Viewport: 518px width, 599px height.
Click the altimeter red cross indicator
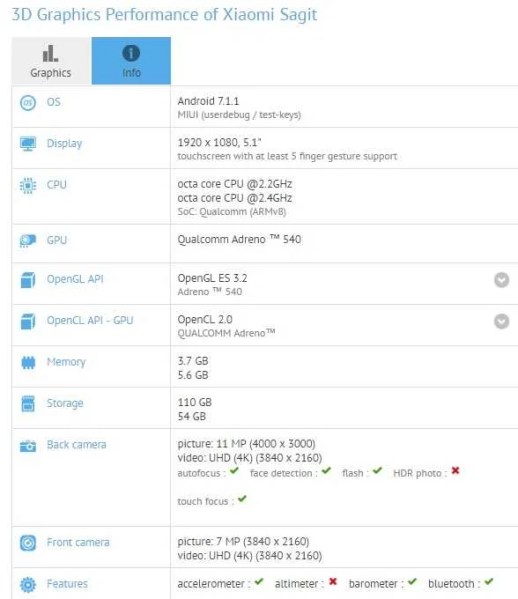[333, 581]
